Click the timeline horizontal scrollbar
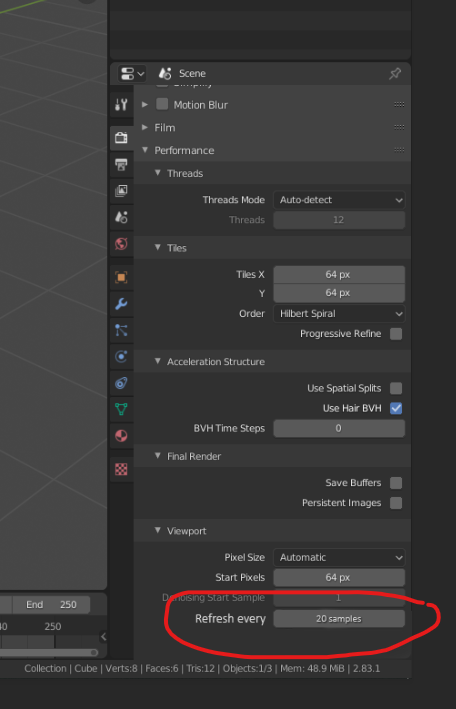 click(x=49, y=652)
